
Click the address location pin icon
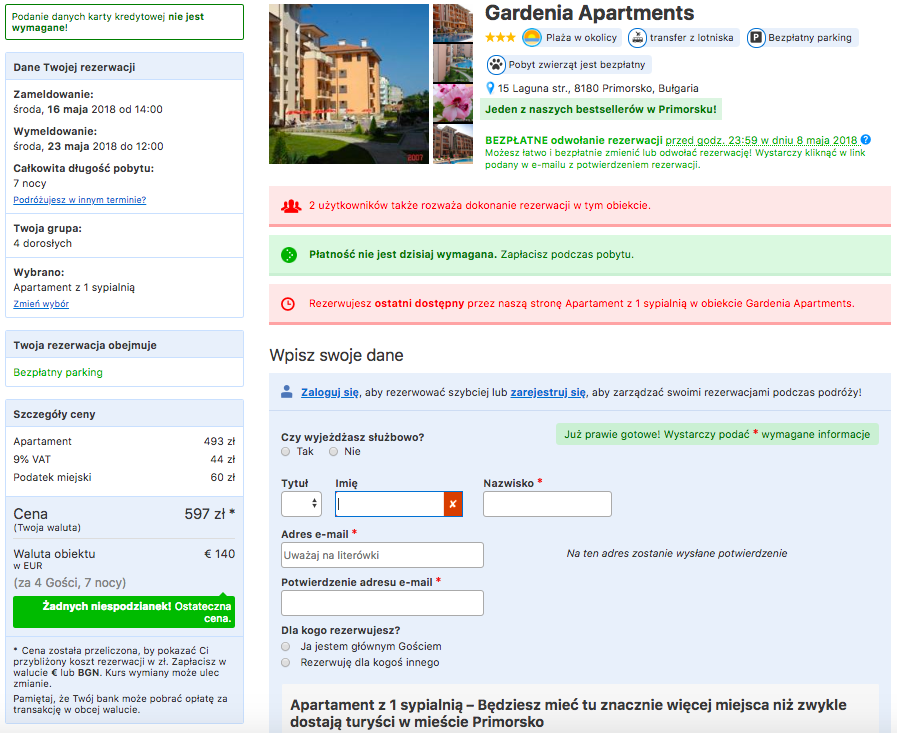(490, 88)
